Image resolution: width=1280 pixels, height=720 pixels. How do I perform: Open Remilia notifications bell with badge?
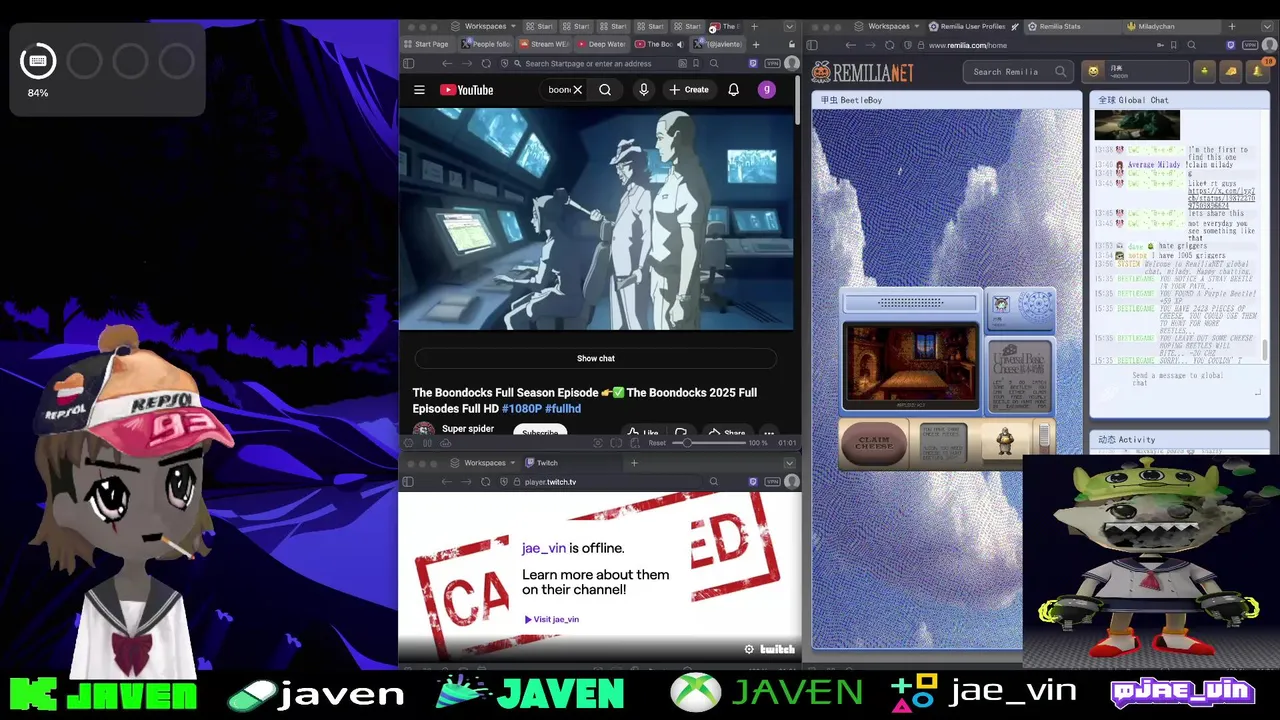tap(1258, 71)
